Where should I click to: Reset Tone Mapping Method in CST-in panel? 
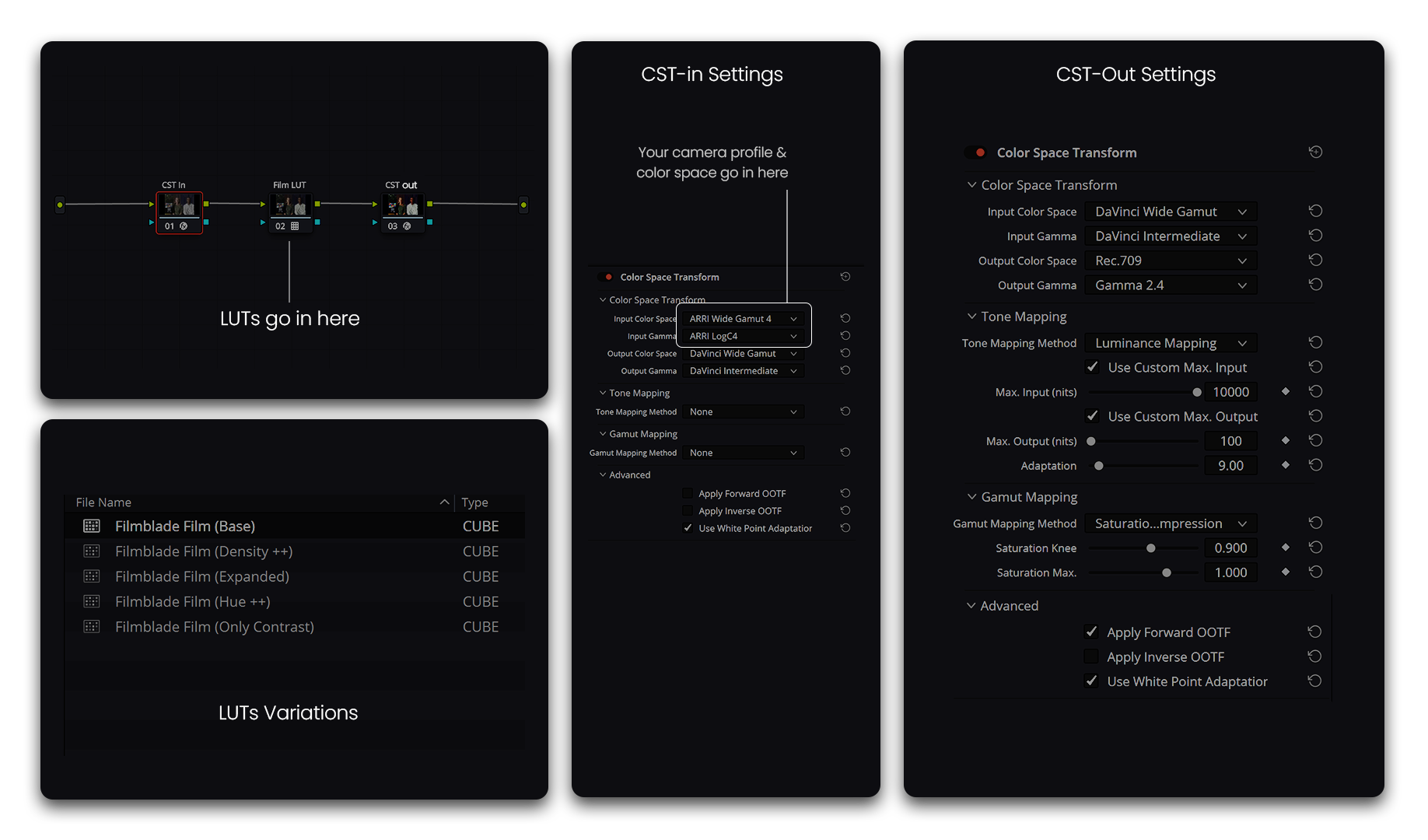coord(845,411)
